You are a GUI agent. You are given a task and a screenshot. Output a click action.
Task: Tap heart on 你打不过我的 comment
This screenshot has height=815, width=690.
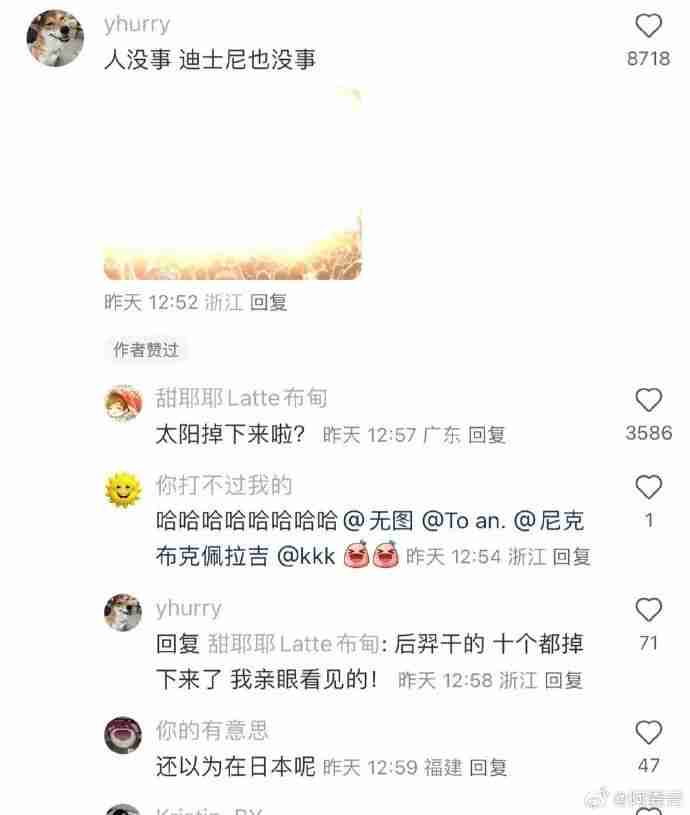click(x=648, y=487)
